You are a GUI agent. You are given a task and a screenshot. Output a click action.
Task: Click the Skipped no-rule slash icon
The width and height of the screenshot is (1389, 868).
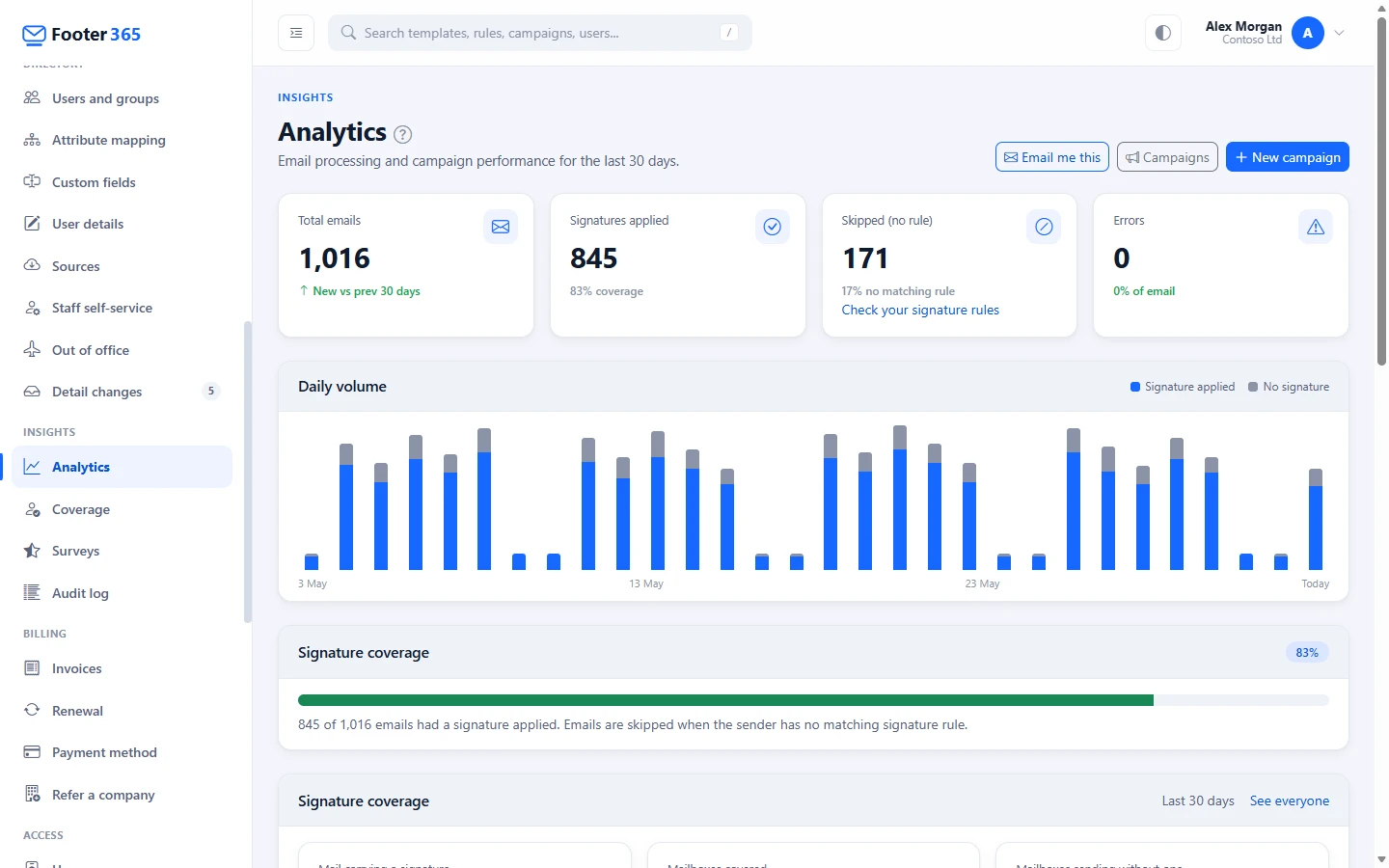(1044, 227)
